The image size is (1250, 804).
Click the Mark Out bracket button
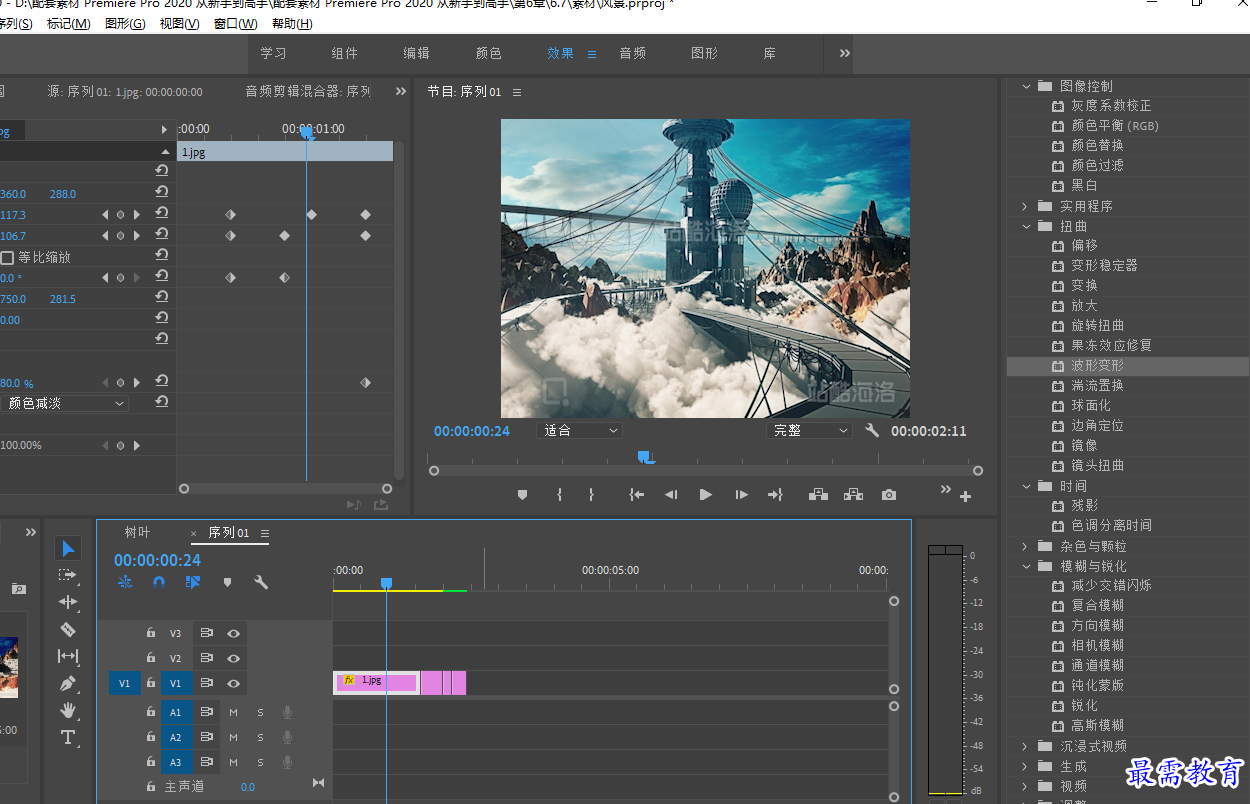pyautogui.click(x=591, y=494)
